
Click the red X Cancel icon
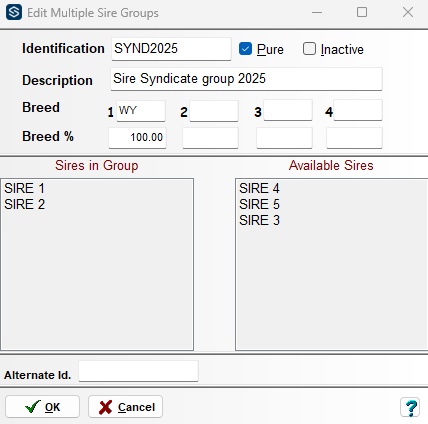coord(105,407)
